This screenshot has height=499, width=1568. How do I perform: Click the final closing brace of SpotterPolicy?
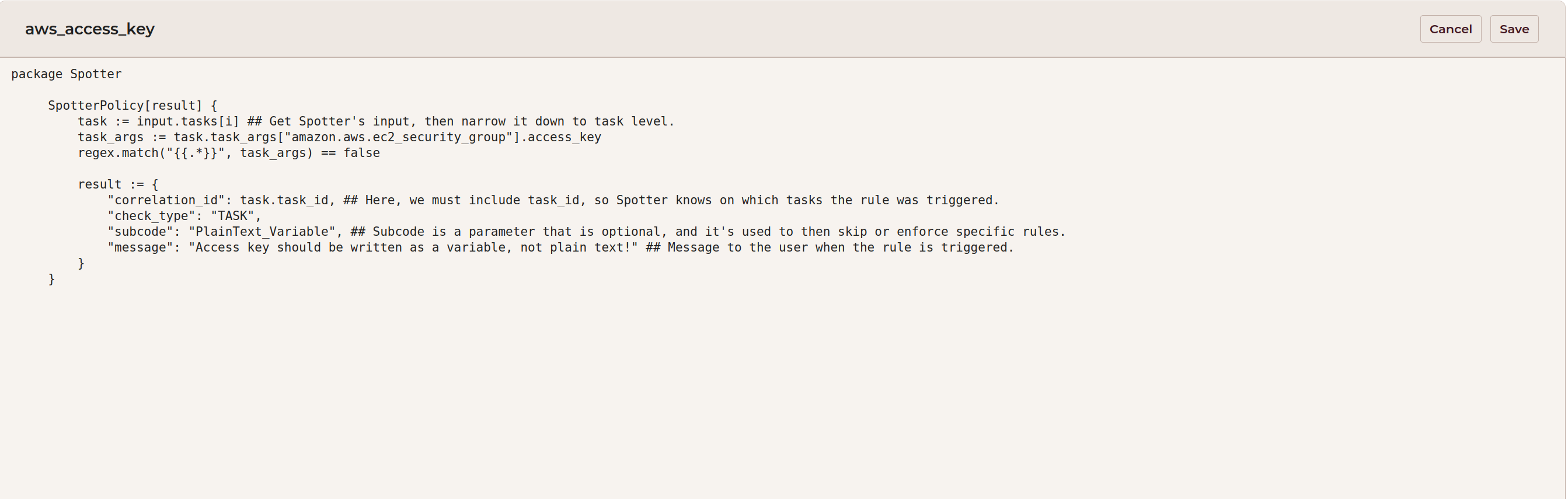(x=52, y=280)
